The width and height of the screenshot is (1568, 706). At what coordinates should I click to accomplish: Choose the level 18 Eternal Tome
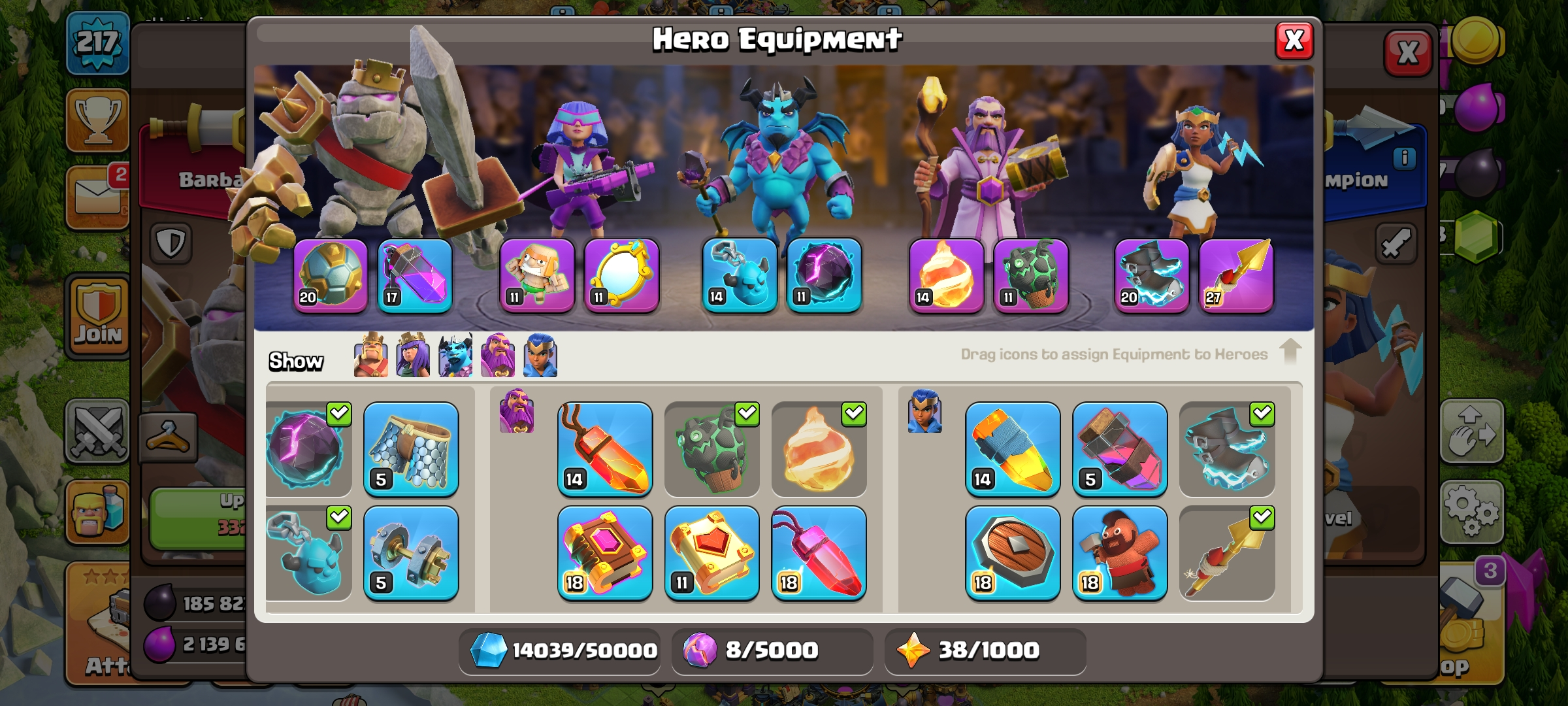[605, 553]
